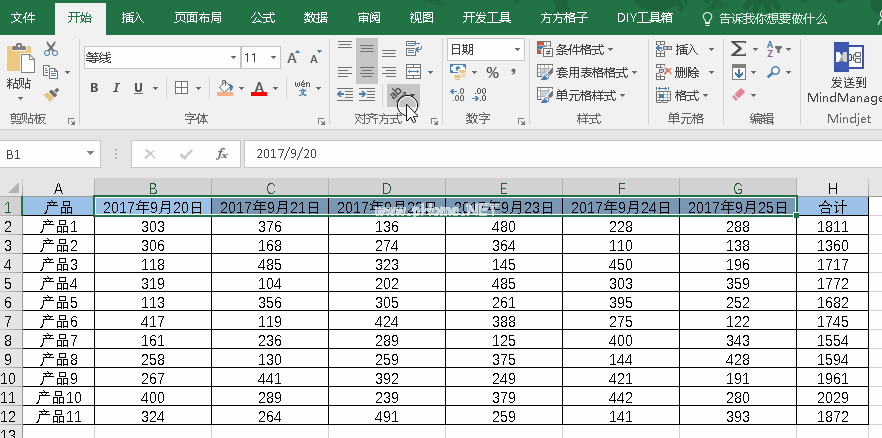Toggle center horizontal alignment
Screen dimensions: 882x438
click(366, 72)
